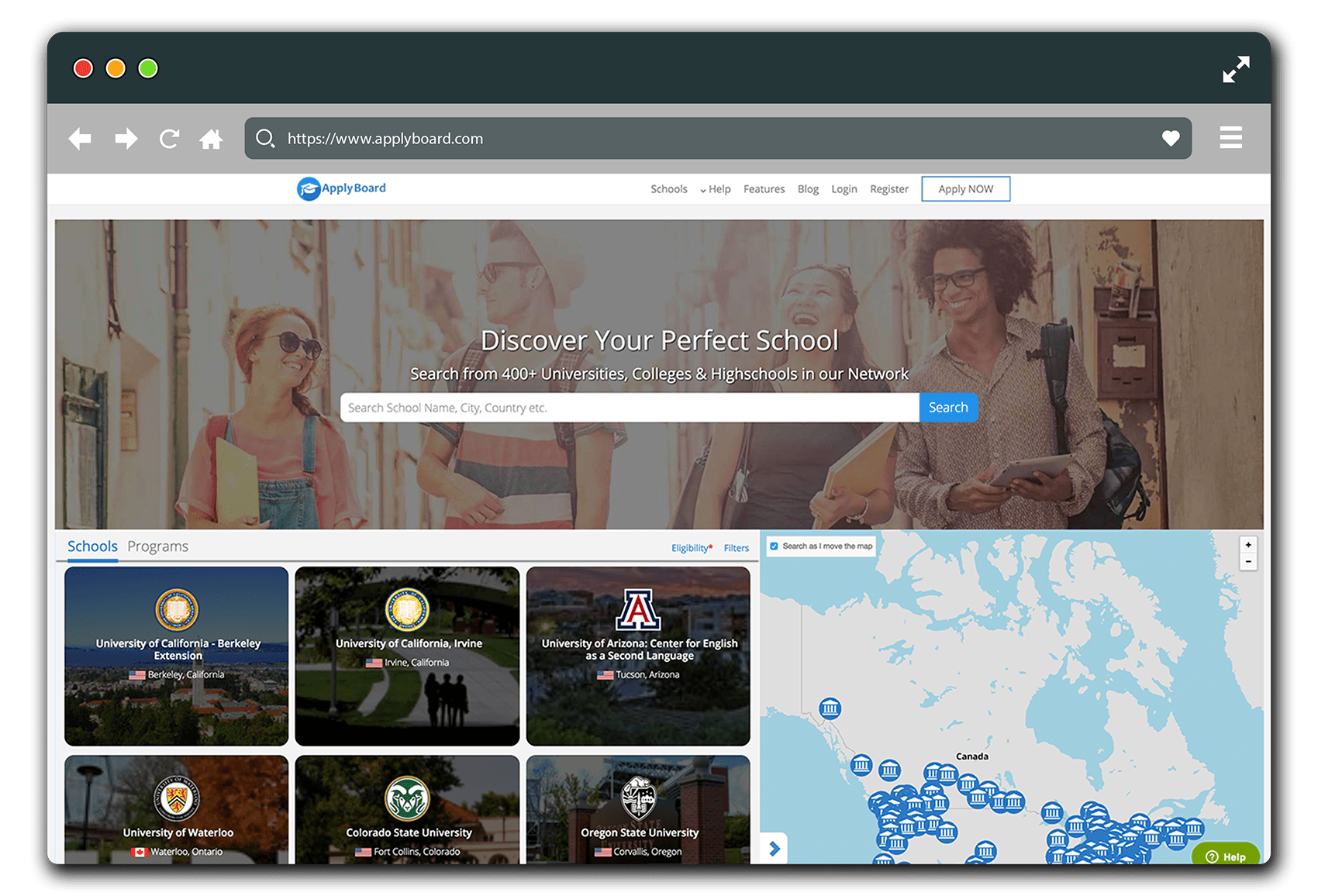Click the Oregon State crest logo
The width and height of the screenshot is (1318, 896).
(x=639, y=798)
